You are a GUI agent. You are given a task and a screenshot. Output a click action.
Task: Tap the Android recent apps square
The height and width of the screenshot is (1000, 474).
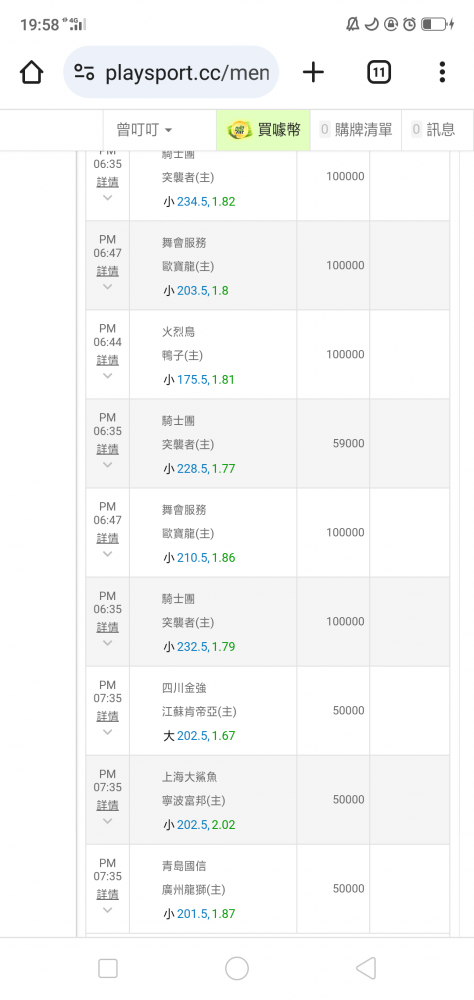(x=108, y=968)
